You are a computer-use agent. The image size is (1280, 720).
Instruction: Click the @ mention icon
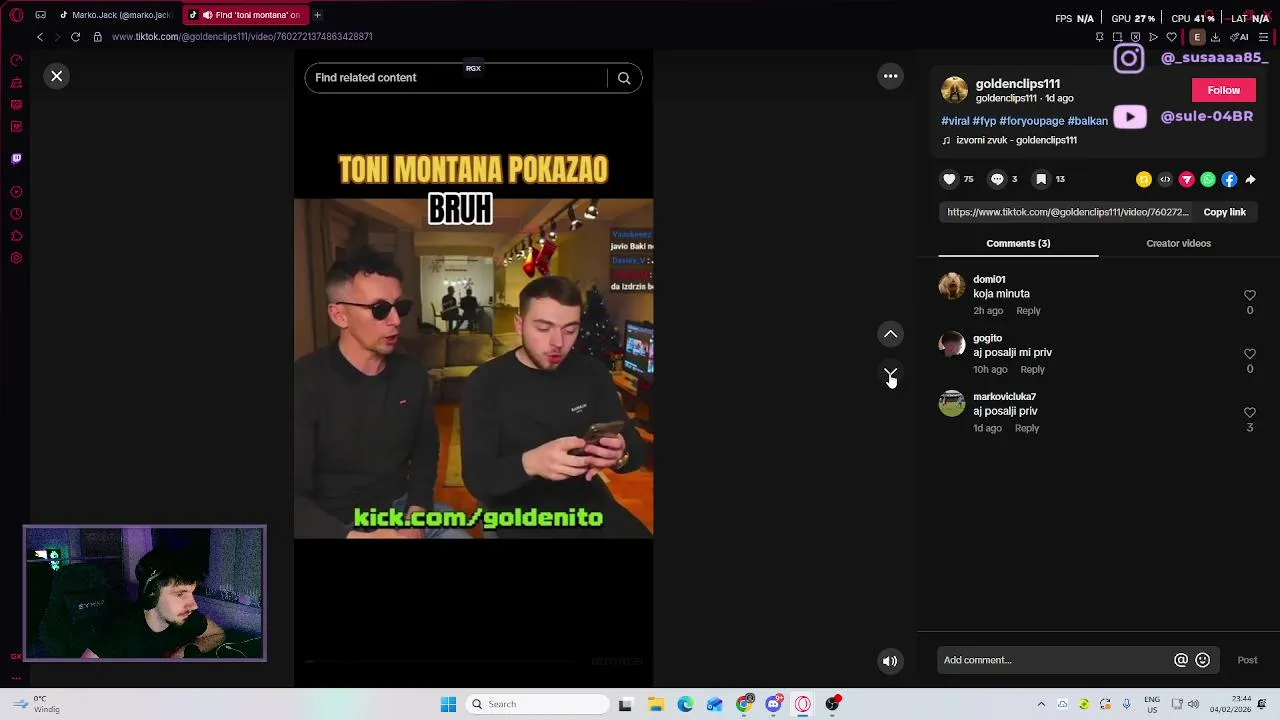click(1181, 660)
